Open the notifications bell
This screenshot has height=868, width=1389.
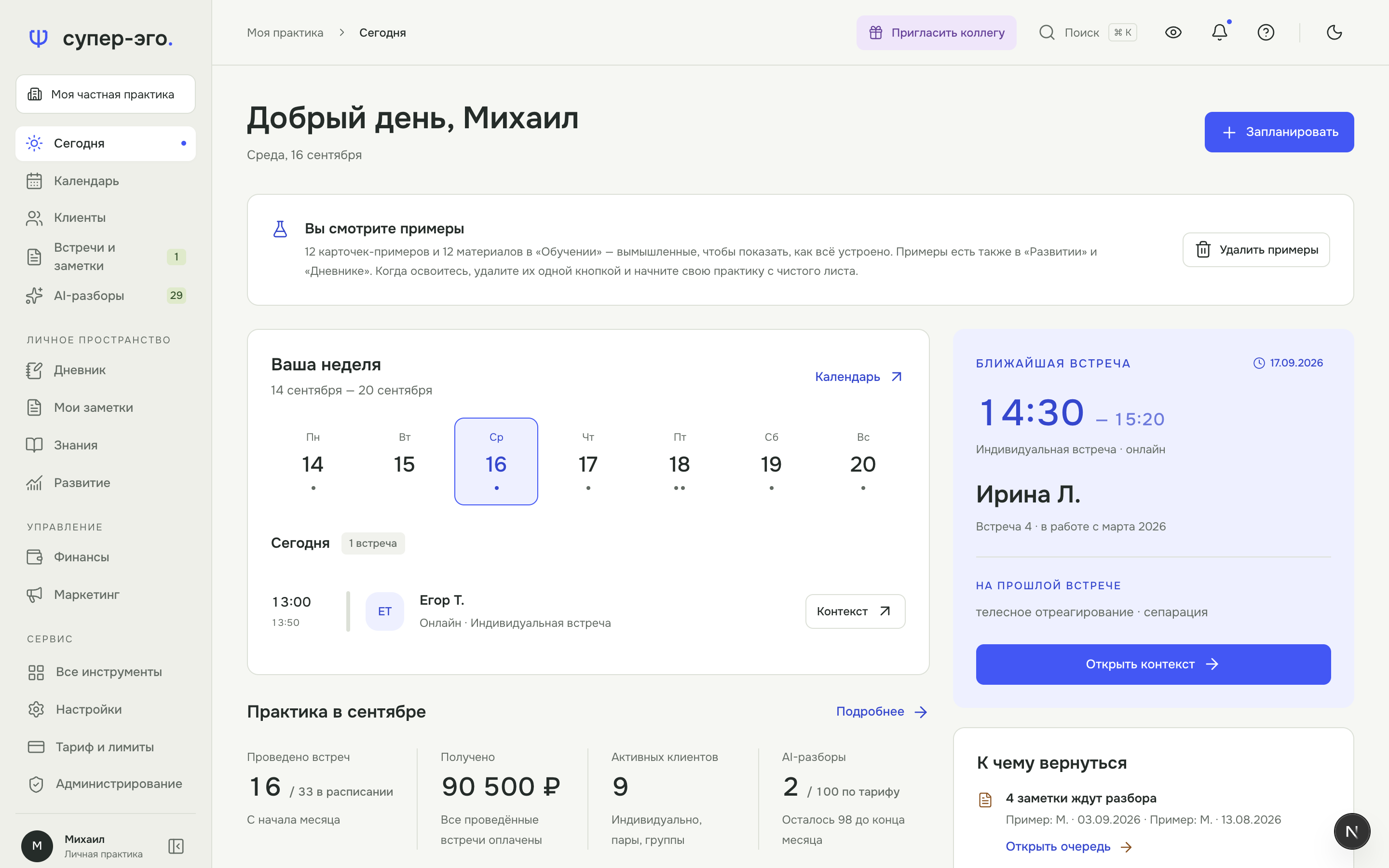click(x=1219, y=32)
